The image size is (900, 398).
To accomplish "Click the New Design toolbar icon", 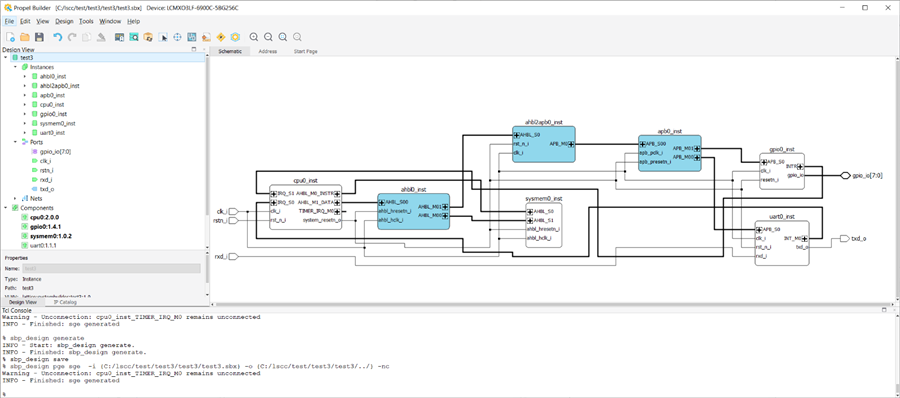I will [10, 37].
